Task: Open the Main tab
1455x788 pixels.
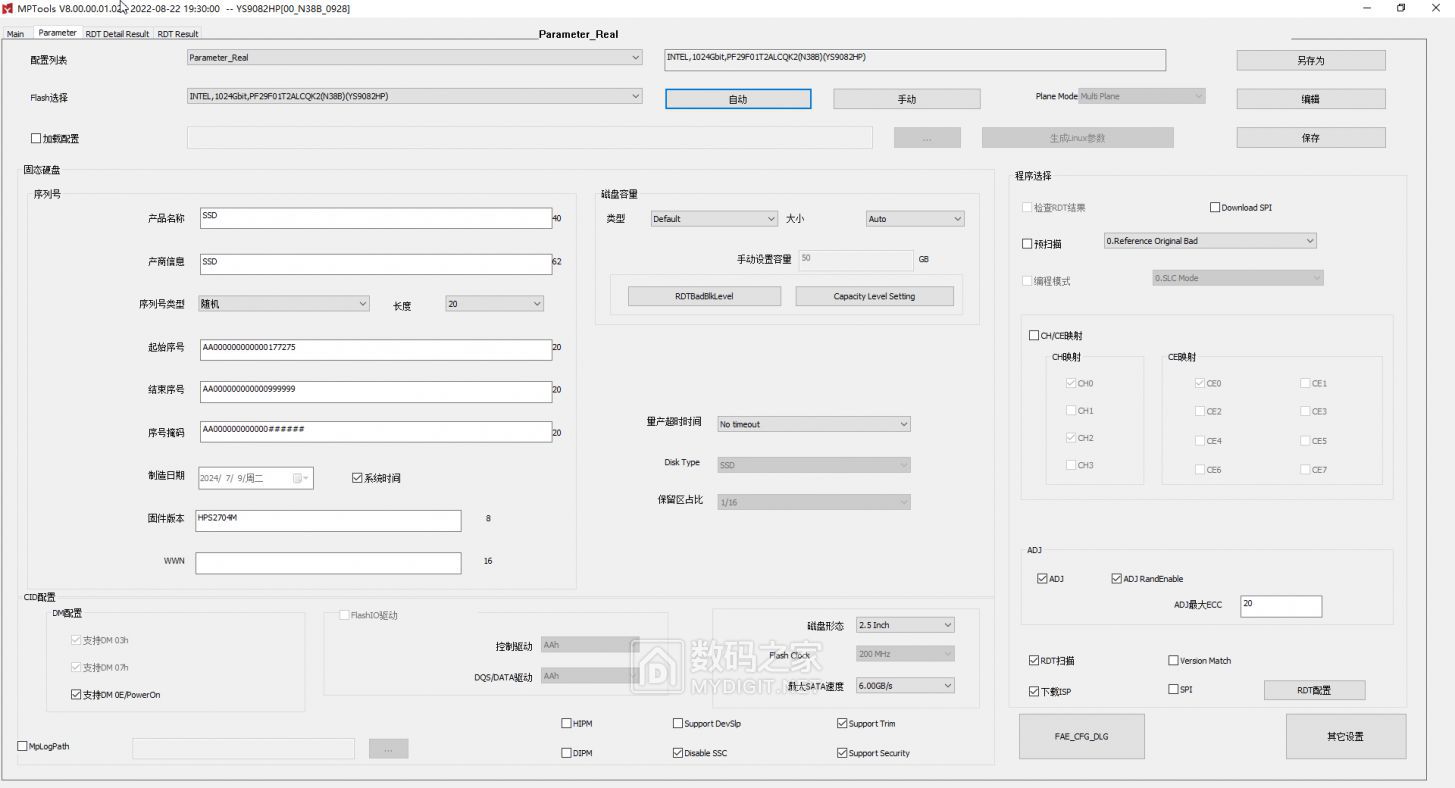Action: [15, 34]
